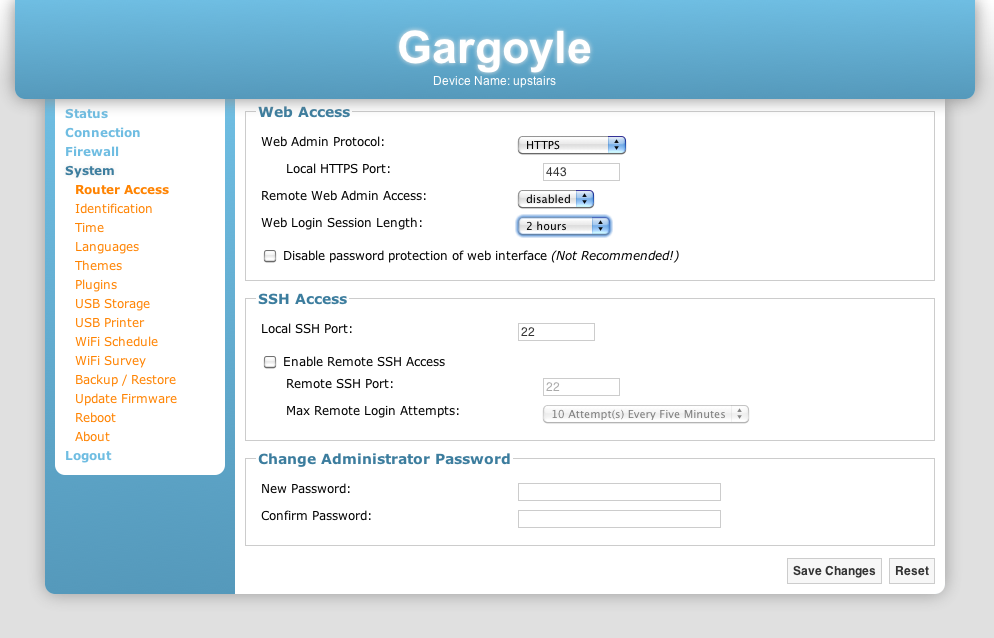Expand the Remote Web Admin Access dropdown
This screenshot has height=638, width=994.
click(555, 199)
